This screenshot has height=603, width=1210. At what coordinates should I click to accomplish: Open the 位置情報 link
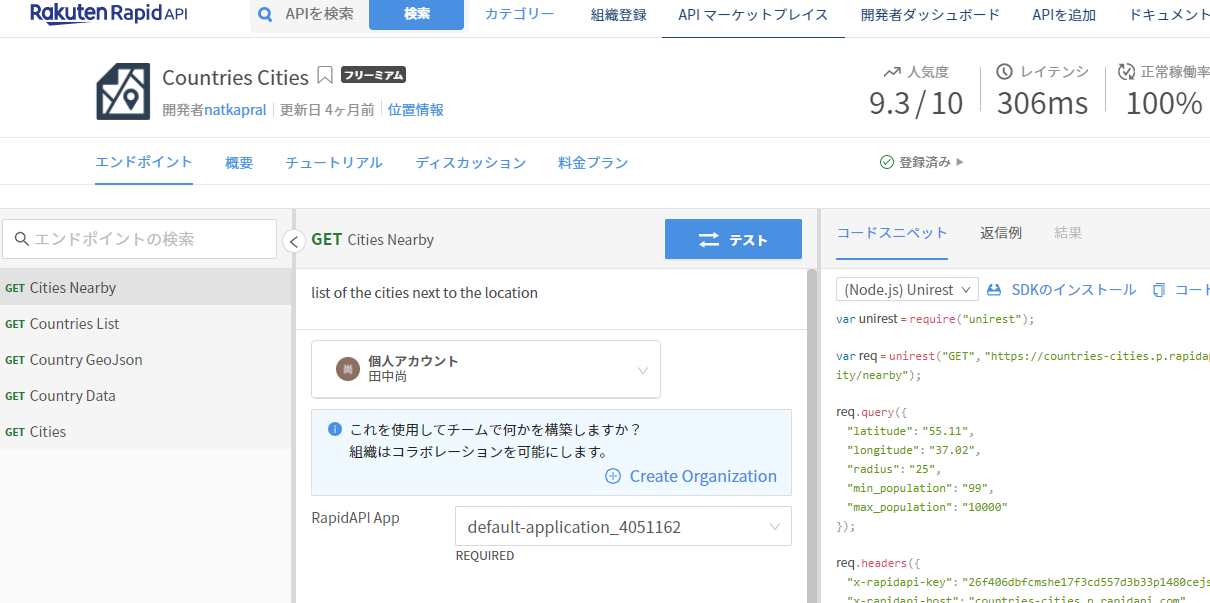416,110
